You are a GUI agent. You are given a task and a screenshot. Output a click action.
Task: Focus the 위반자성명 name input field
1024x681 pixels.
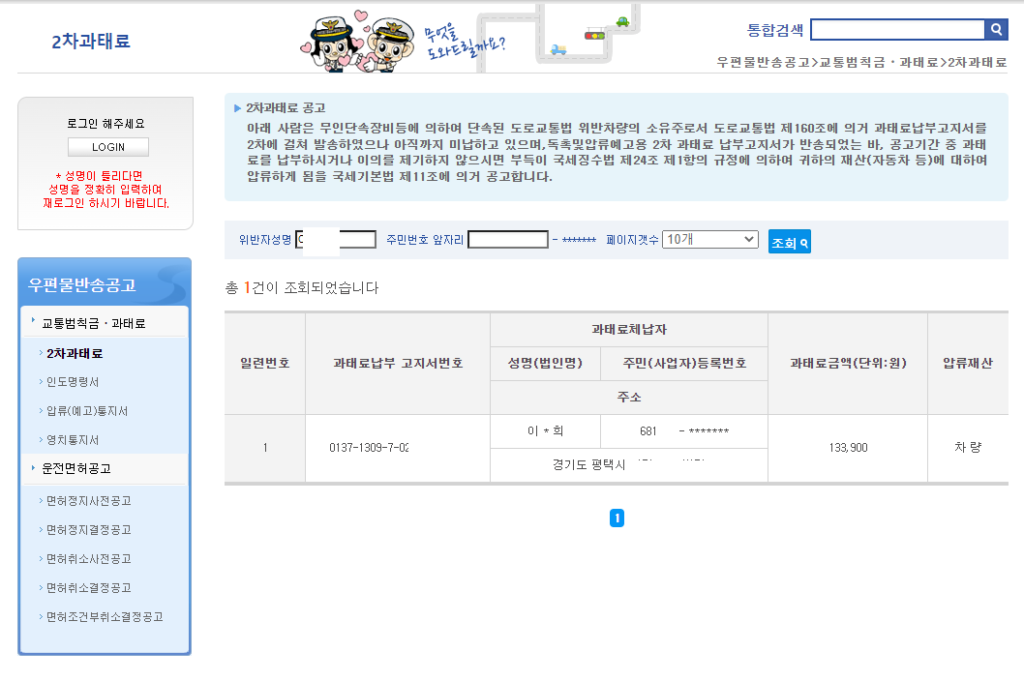point(336,240)
